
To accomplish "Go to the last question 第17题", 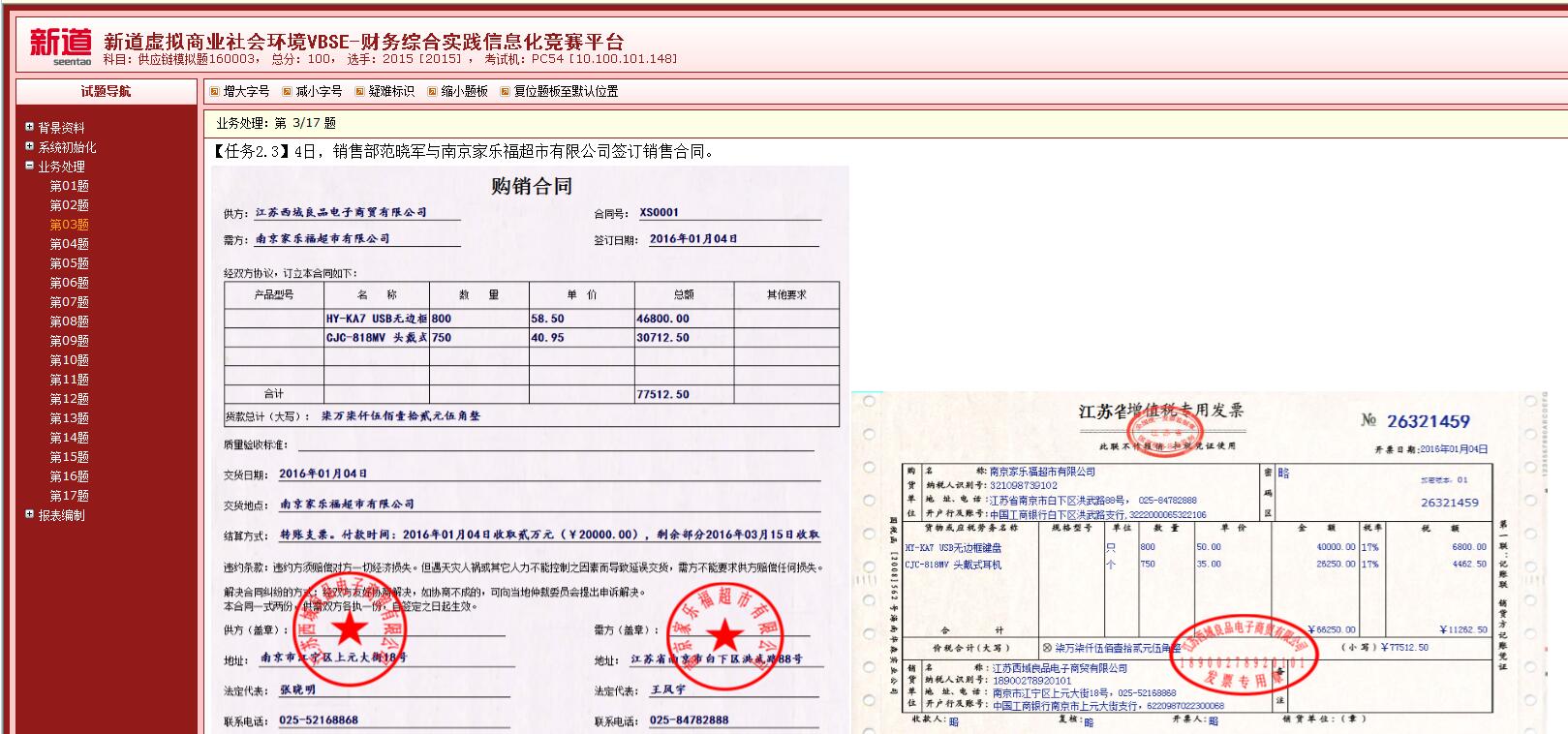I will coord(70,496).
